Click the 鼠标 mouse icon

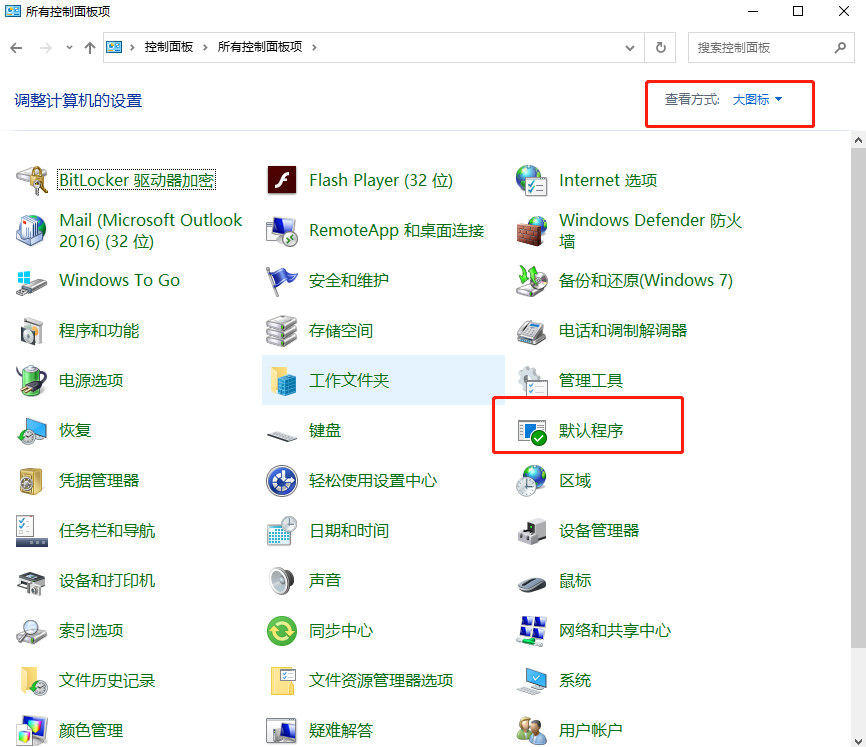coord(531,583)
